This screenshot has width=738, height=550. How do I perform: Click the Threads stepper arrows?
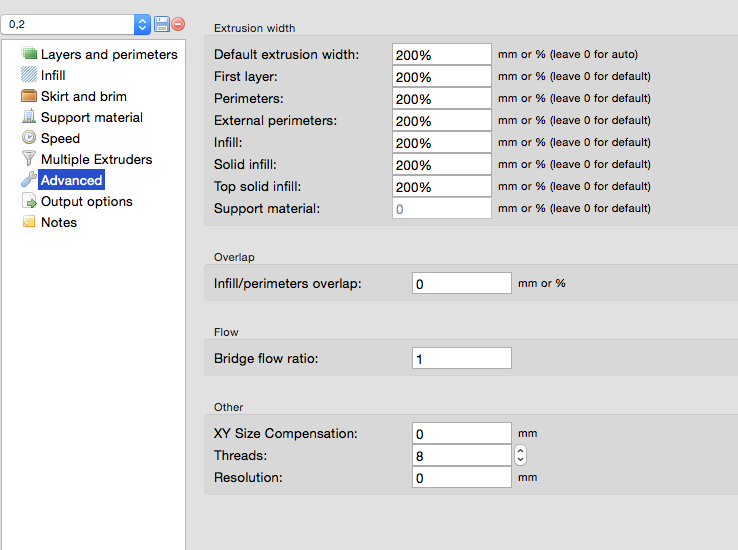coord(520,456)
